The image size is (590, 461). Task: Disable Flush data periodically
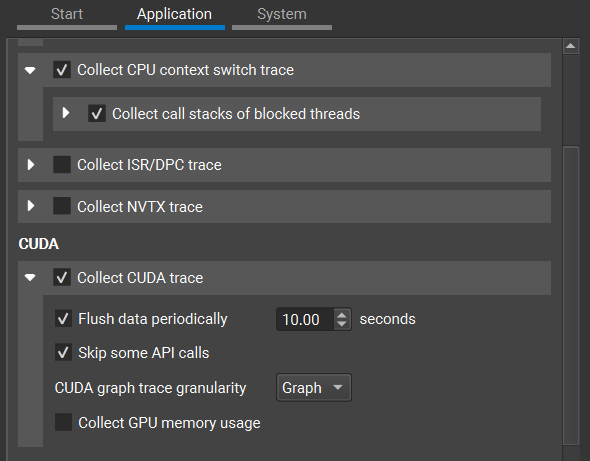coord(63,319)
